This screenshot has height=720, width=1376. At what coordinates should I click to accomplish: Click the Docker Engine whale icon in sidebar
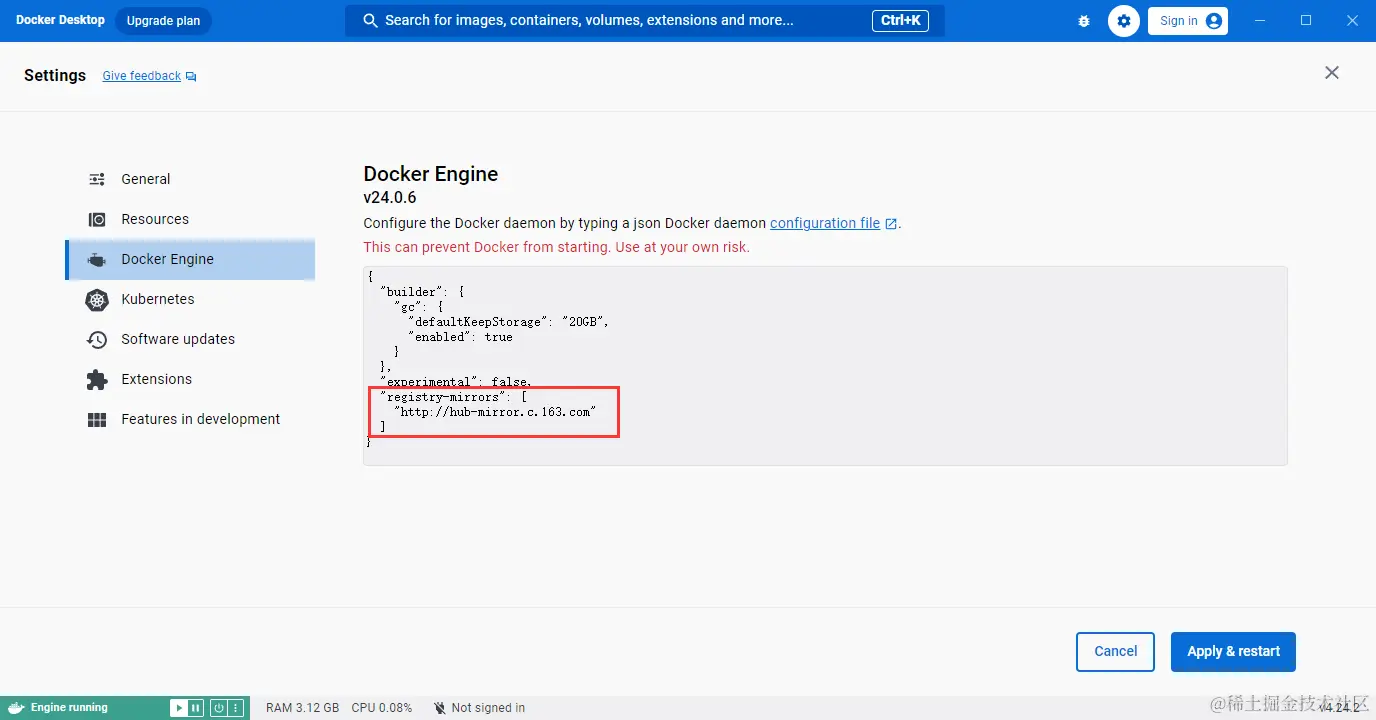click(x=97, y=260)
